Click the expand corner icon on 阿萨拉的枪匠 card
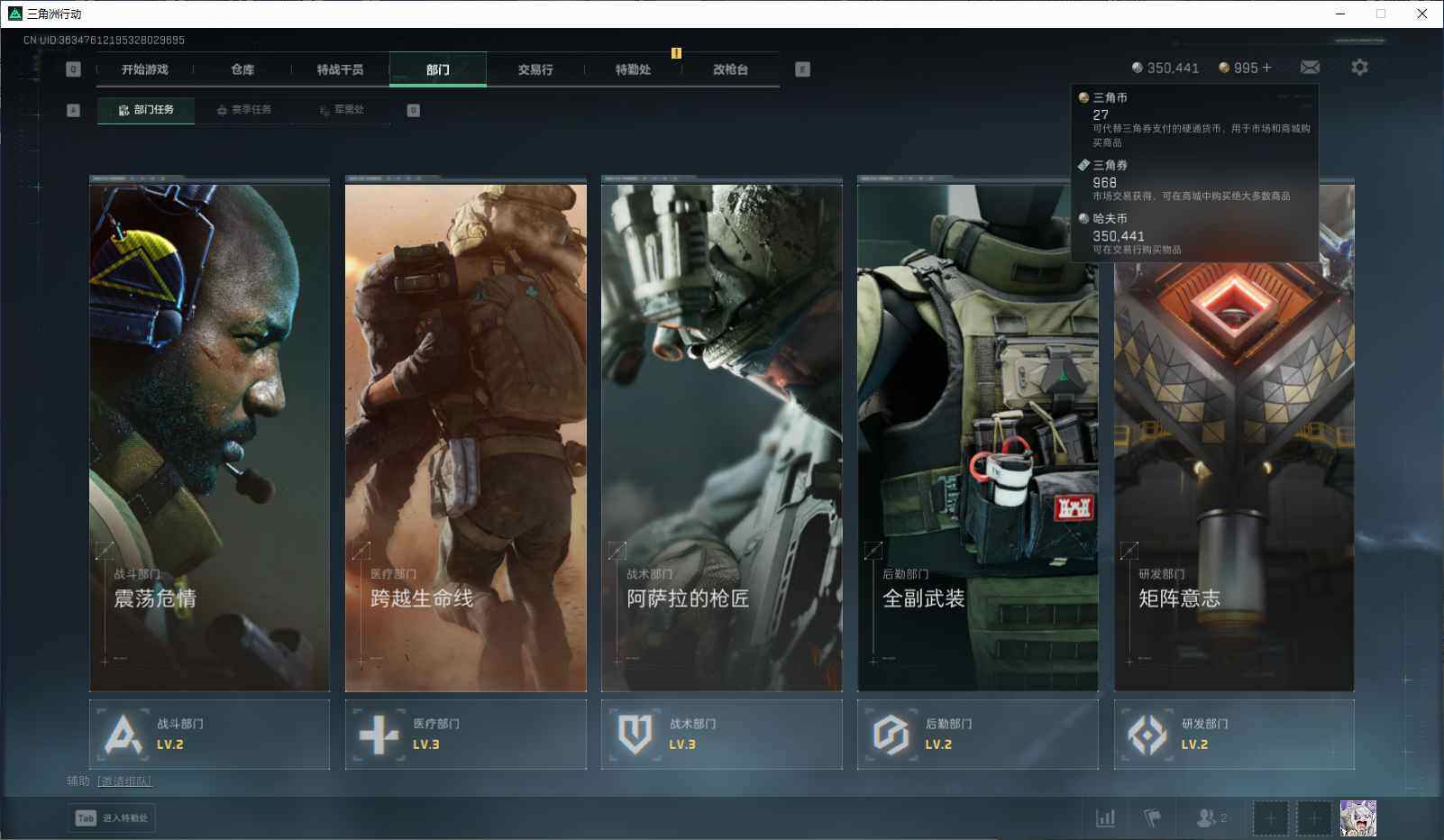Viewport: 1444px width, 840px height. pos(617,550)
